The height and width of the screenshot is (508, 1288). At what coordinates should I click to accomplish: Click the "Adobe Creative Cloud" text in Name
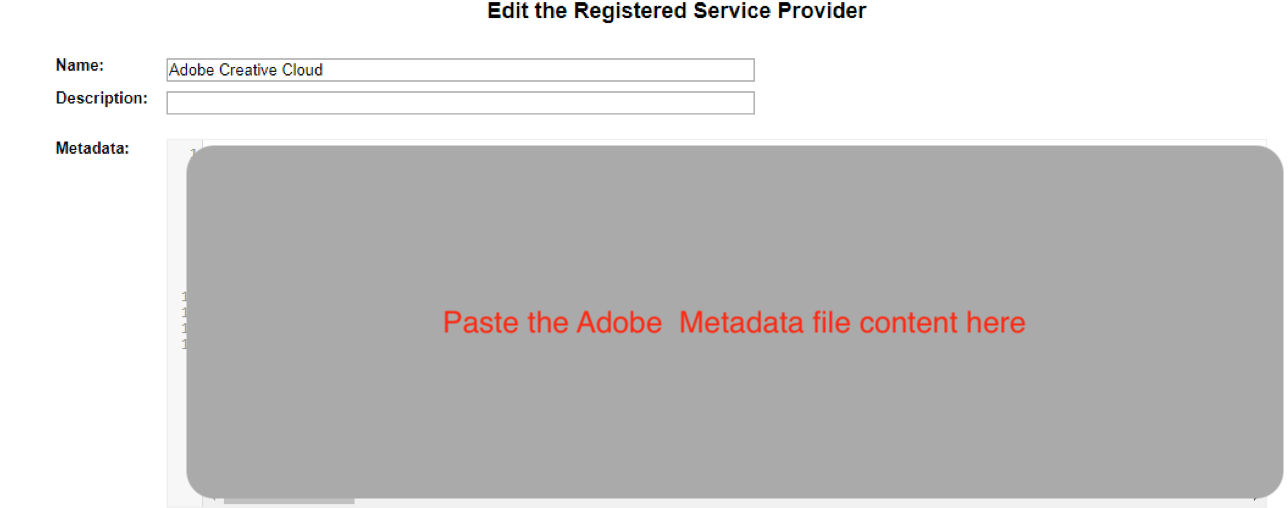[x=246, y=70]
